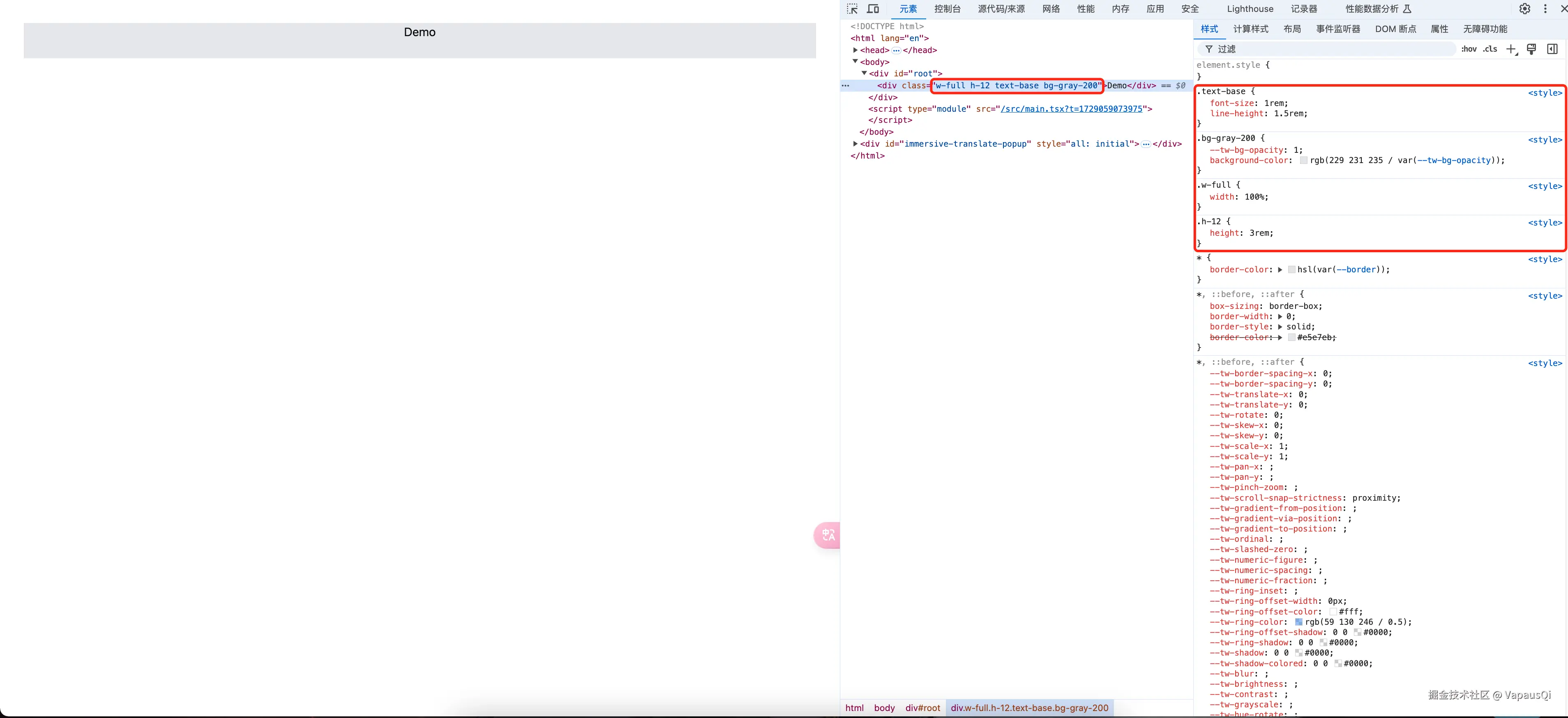Screen dimensions: 1568x718
Task: Open the --tw-ring-offset-color #fff swatch
Action: (x=1333, y=612)
